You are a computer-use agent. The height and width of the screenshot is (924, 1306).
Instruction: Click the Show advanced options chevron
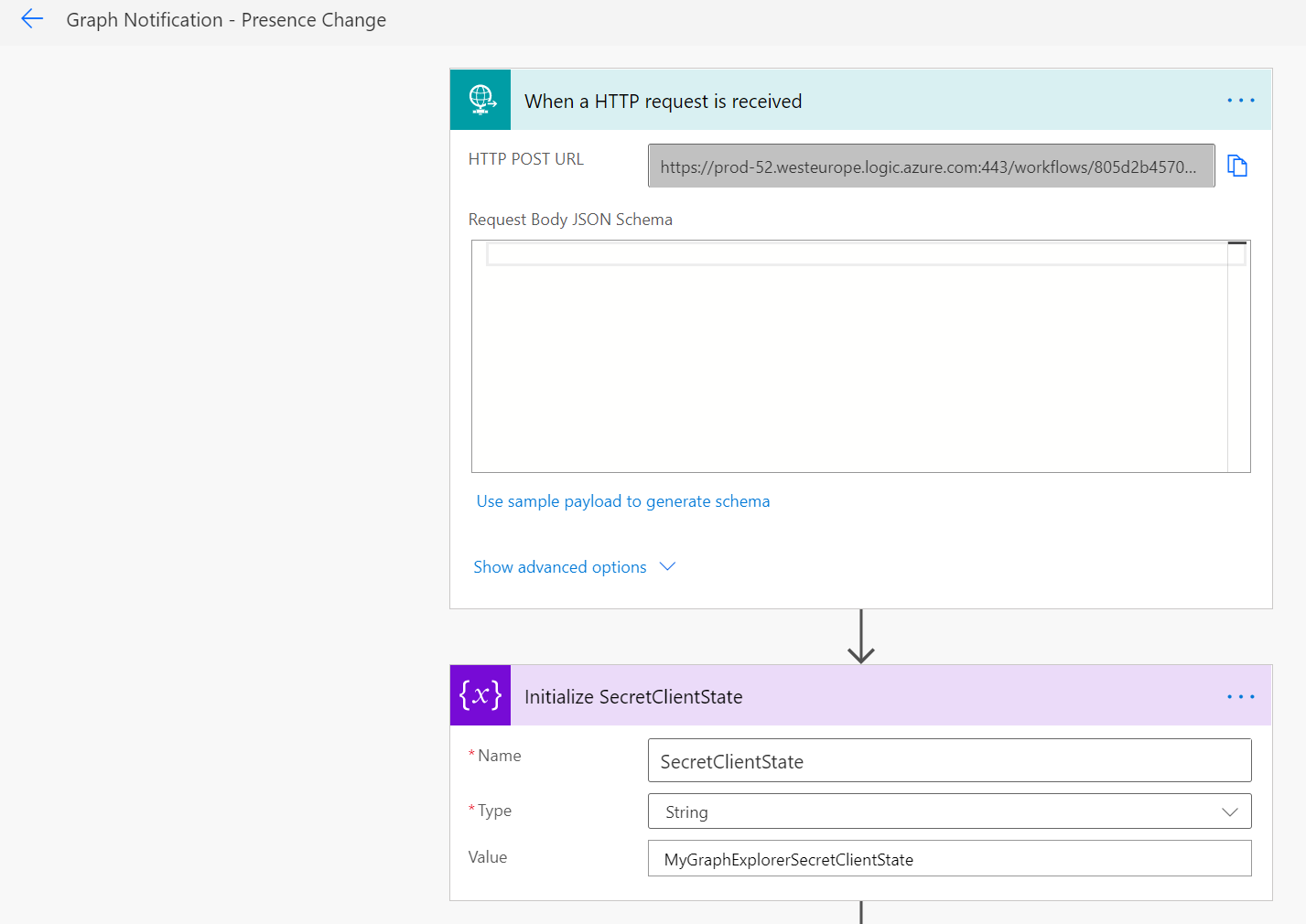(668, 566)
